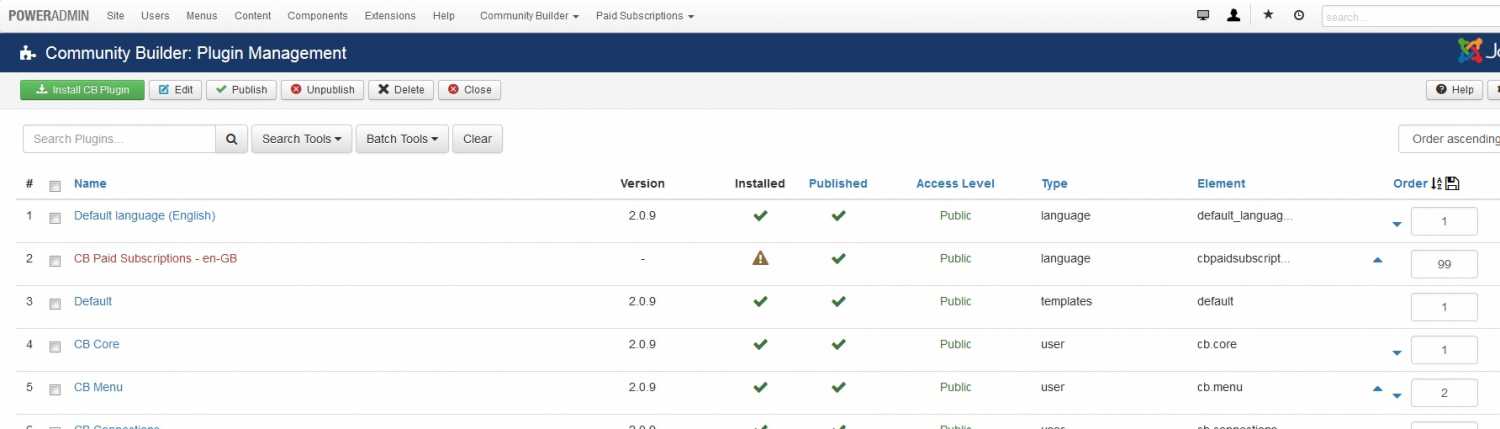Screen dimensions: 1500x429
Task: Check the select-all checkbox in header
Action: 55,185
